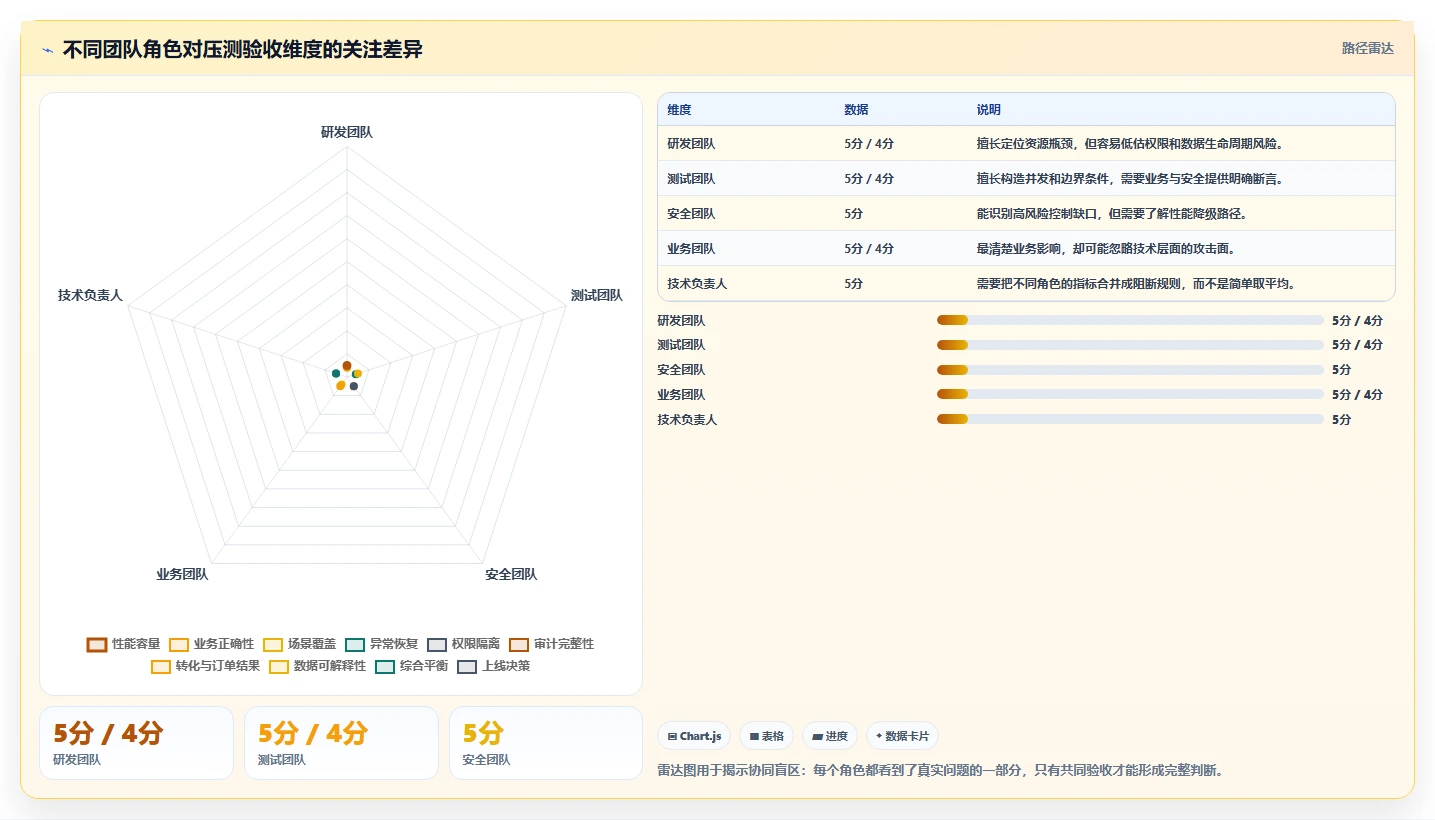Click the 路径雷达 label in header

(x=1368, y=48)
